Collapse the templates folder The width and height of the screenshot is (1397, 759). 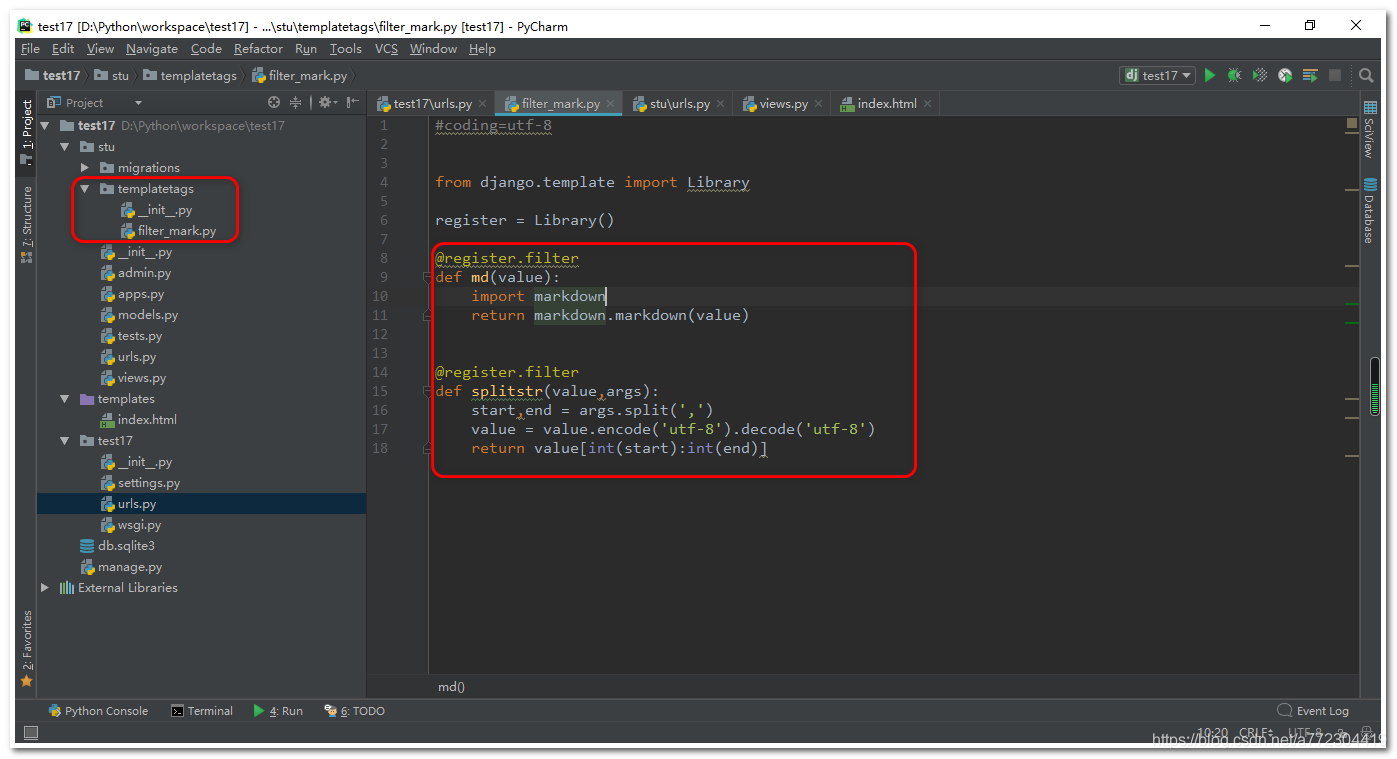pyautogui.click(x=65, y=399)
